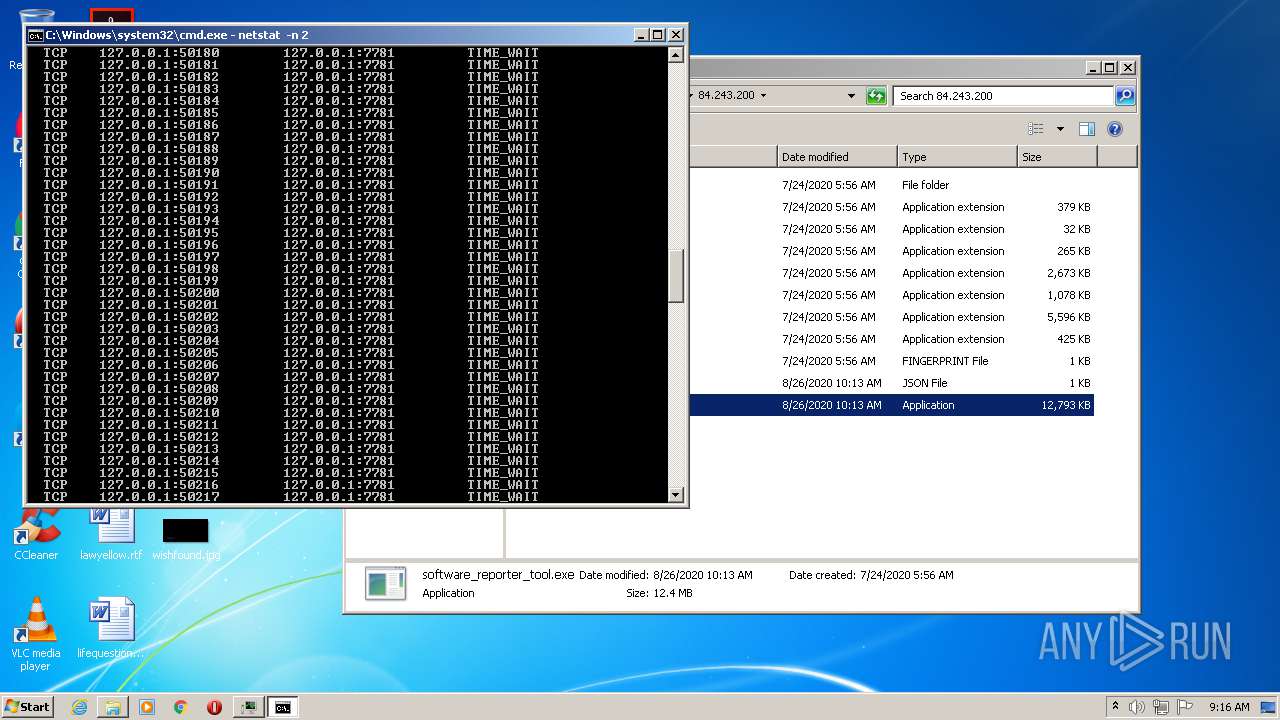Click the cmd scrollbar thumb
This screenshot has width=1280, height=720.
(676, 276)
